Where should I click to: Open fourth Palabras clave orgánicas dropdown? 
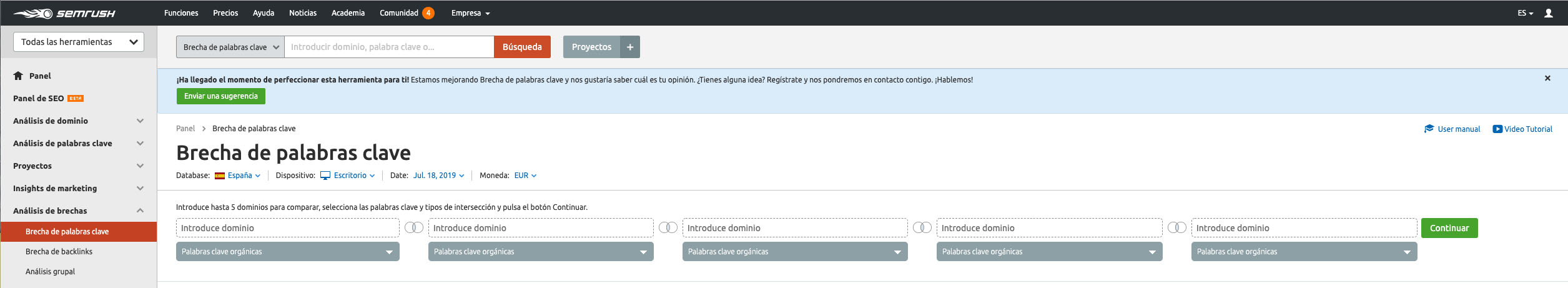click(1050, 252)
